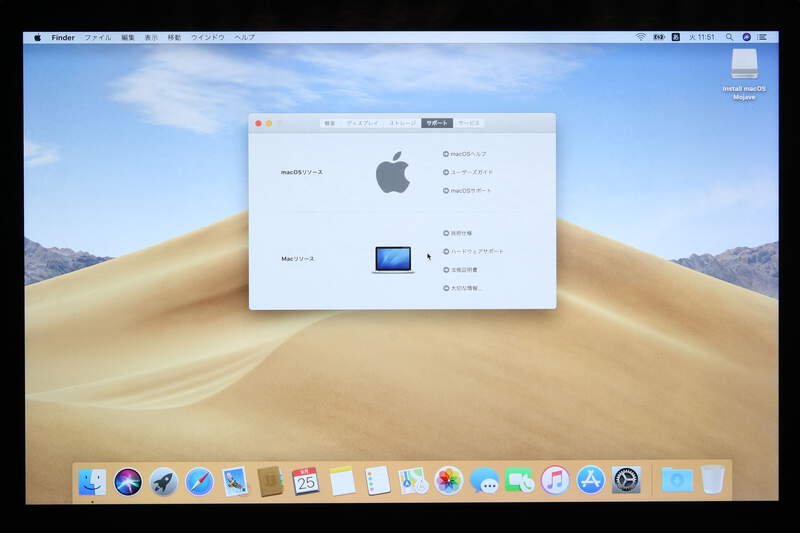800x533 pixels.
Task: Open FaceTime from the Dock
Action: pyautogui.click(x=519, y=480)
